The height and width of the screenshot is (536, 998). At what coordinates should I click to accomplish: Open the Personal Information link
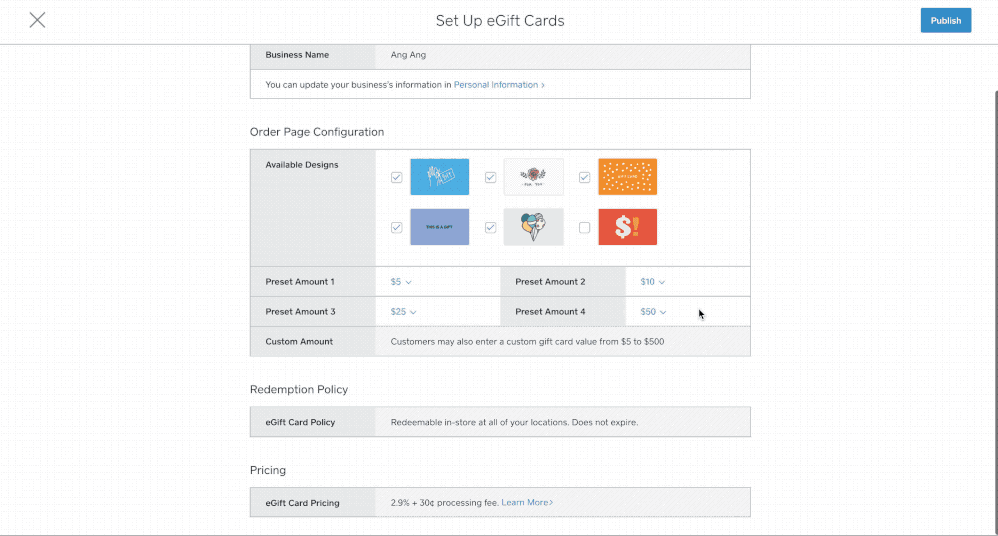(498, 85)
